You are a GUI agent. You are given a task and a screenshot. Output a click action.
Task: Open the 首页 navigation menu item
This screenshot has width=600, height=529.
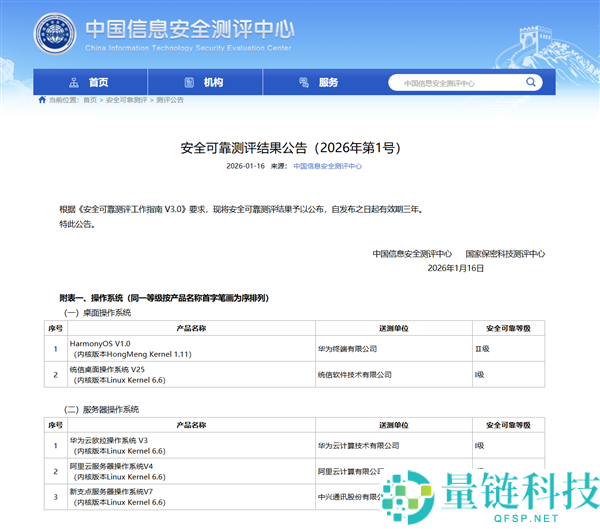(97, 83)
